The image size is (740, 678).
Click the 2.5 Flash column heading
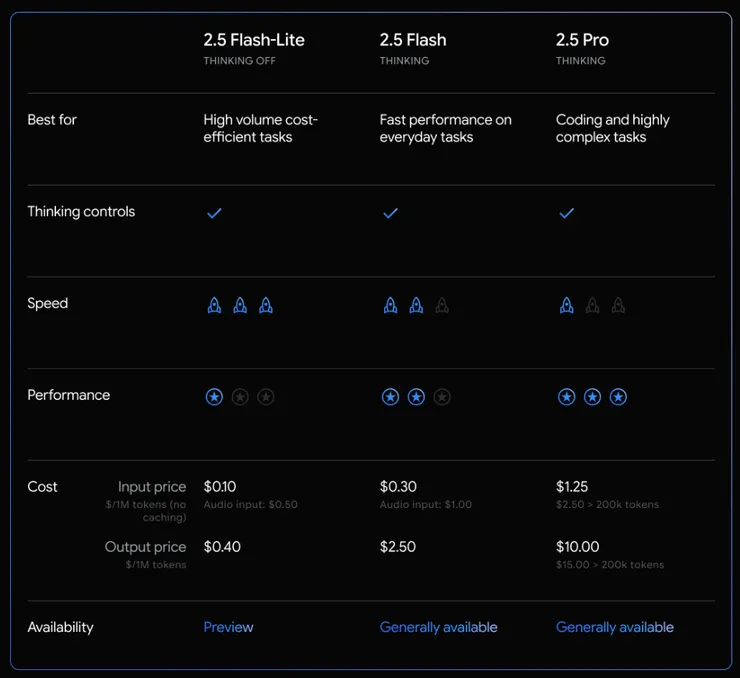click(x=413, y=40)
